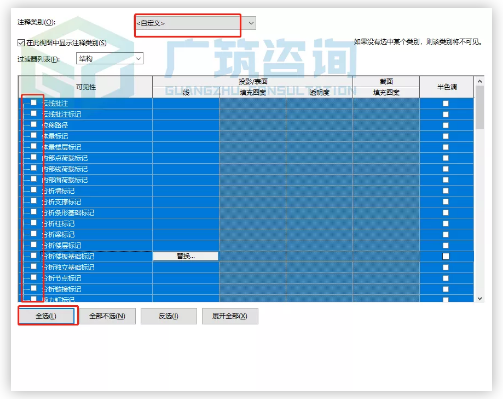Image resolution: width=503 pixels, height=399 pixels.
Task: Check visibility box for 云线批注 row
Action: [33, 103]
